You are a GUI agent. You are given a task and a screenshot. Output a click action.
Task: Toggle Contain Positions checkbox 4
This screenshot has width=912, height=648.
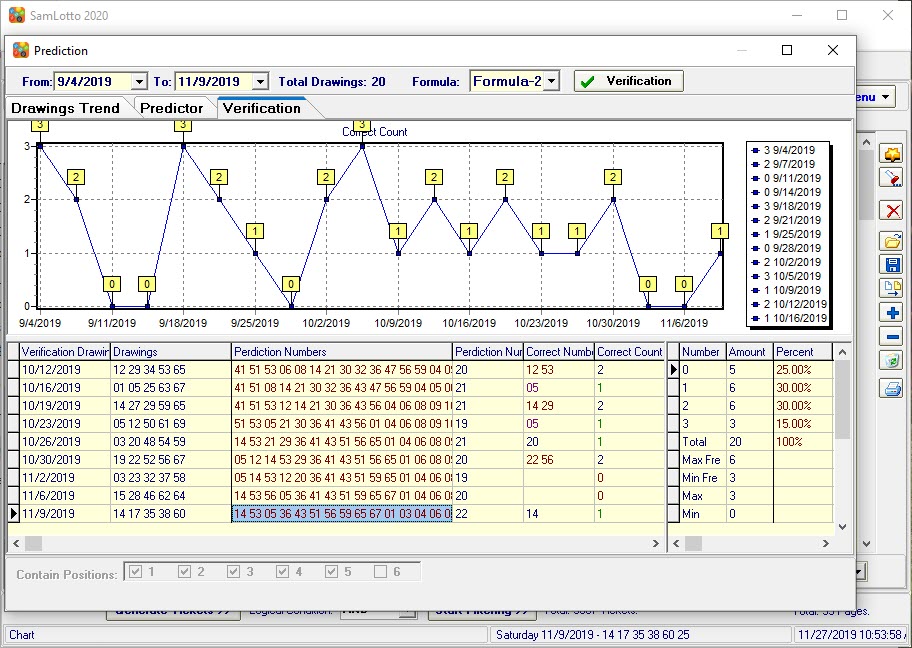pos(282,572)
